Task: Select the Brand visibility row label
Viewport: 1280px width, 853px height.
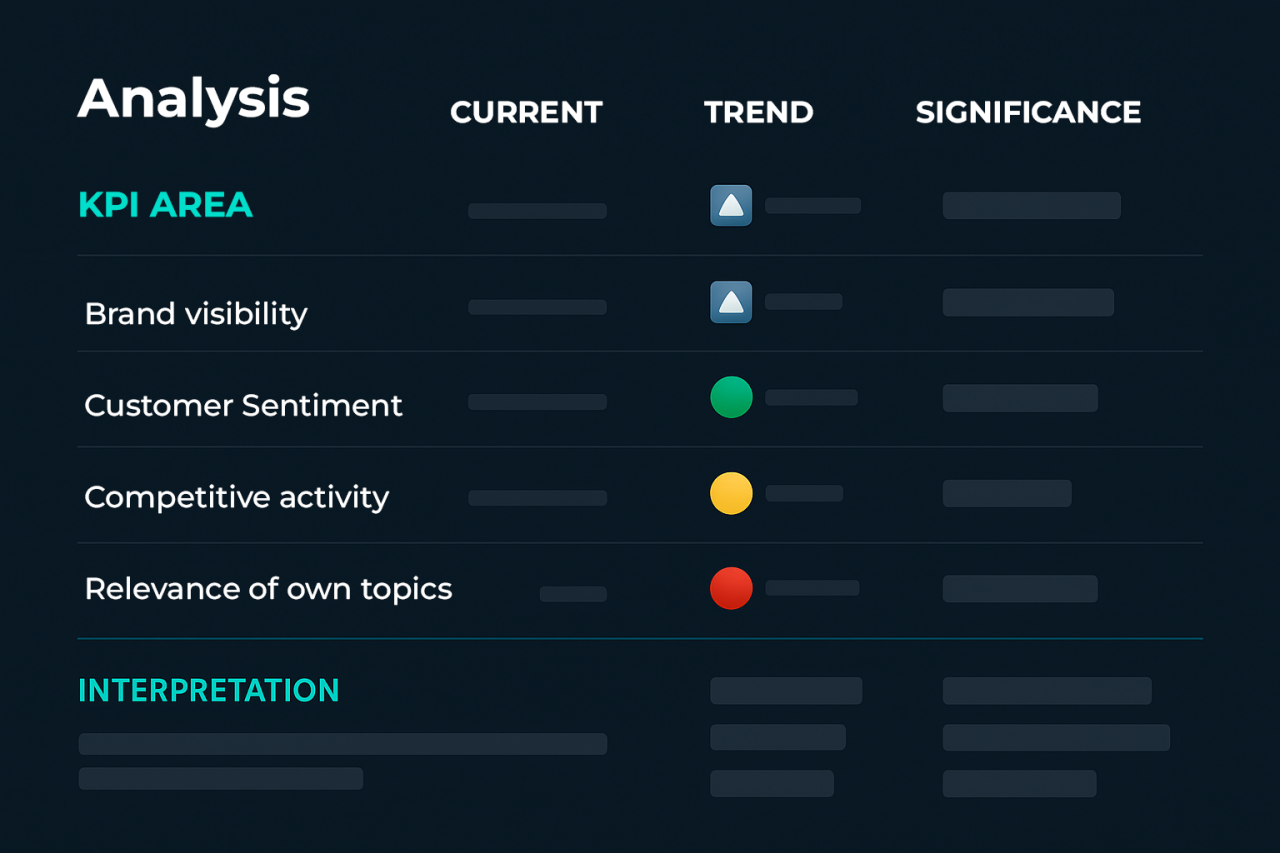Action: click(196, 314)
